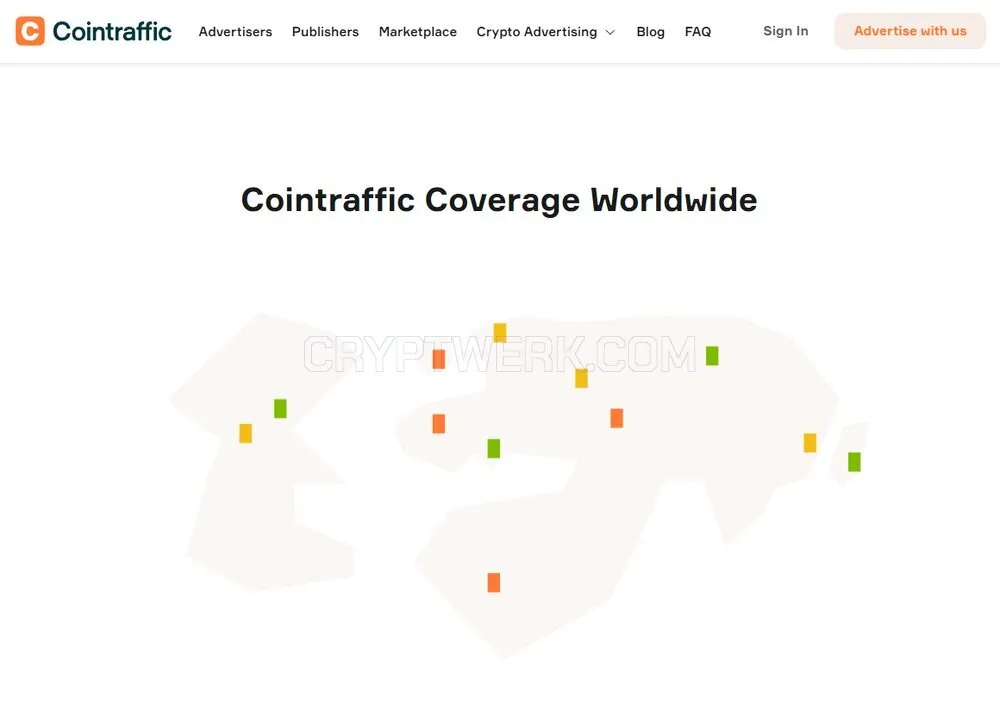Click the Sign In link

(786, 31)
